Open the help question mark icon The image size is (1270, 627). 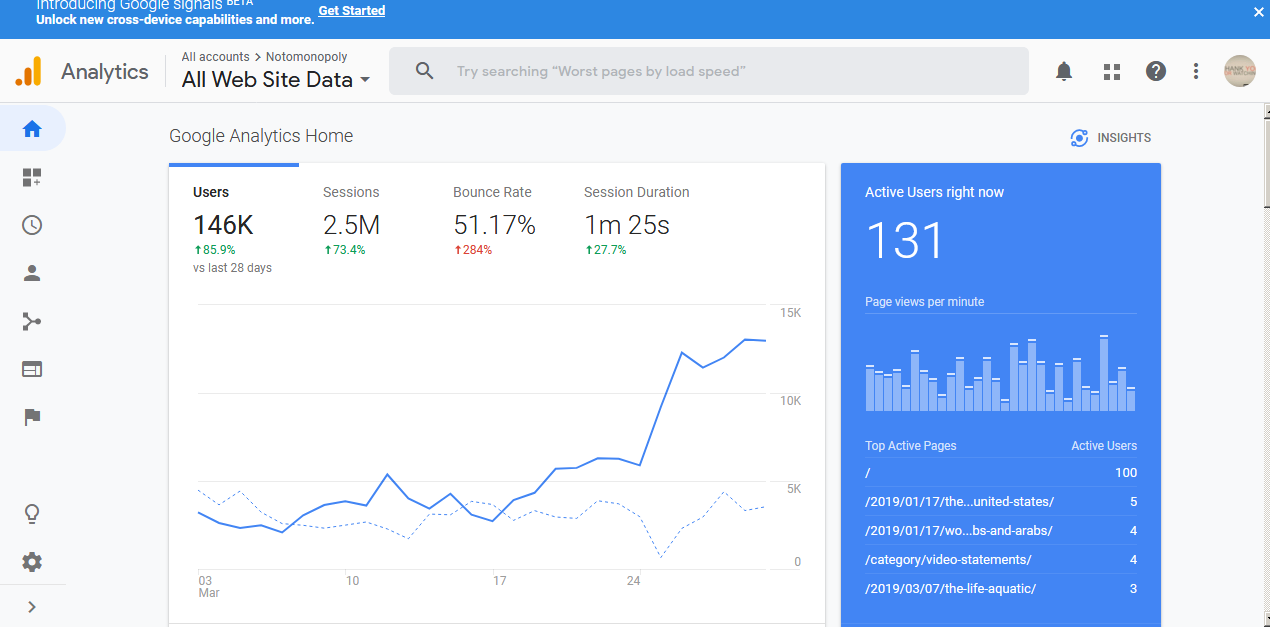1156,71
